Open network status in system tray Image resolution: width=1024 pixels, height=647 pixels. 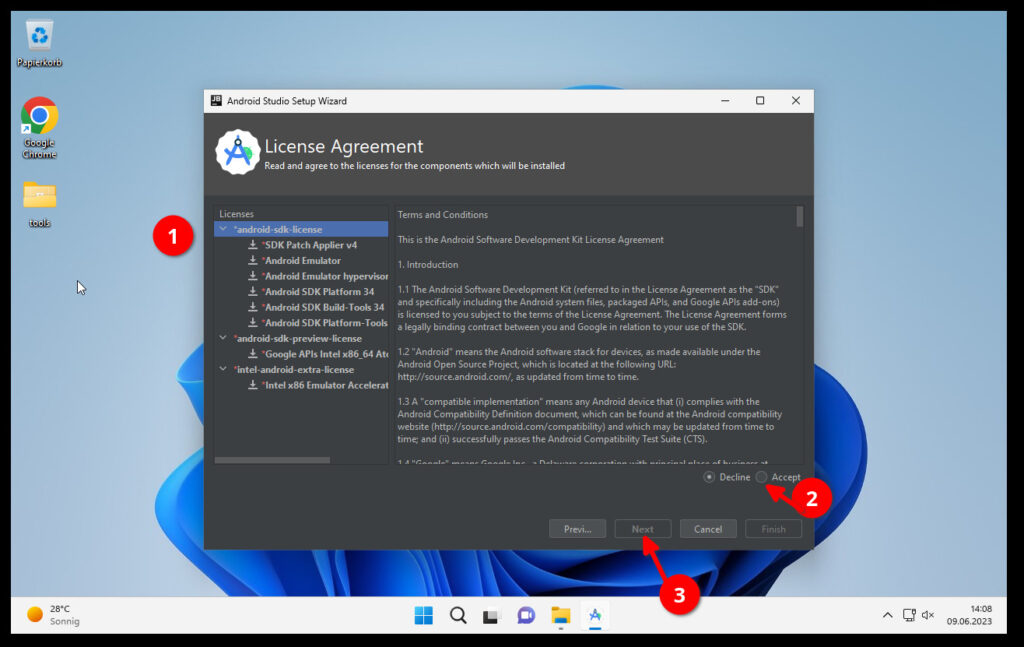909,615
